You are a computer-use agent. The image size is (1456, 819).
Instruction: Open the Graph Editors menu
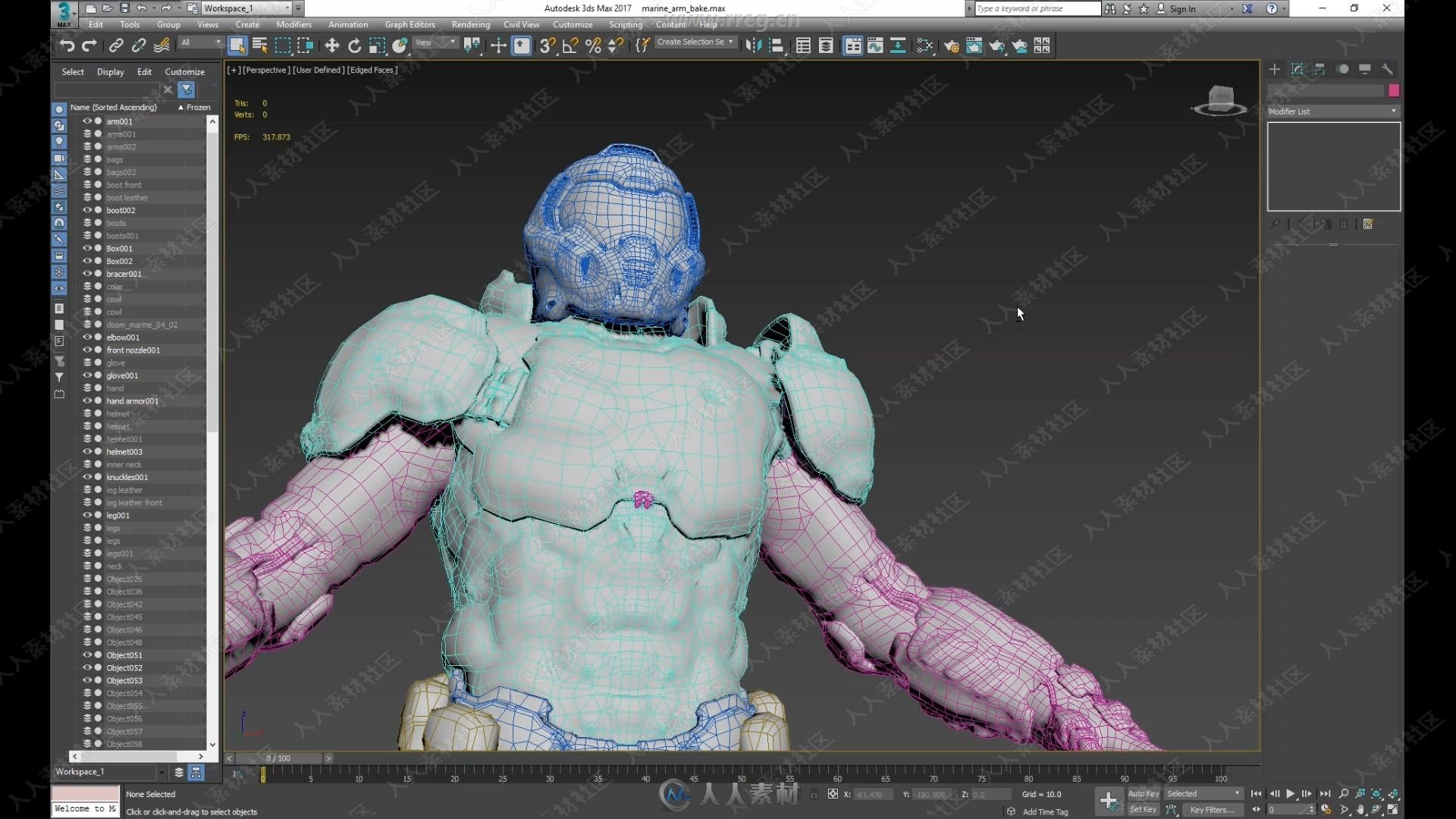tap(409, 24)
